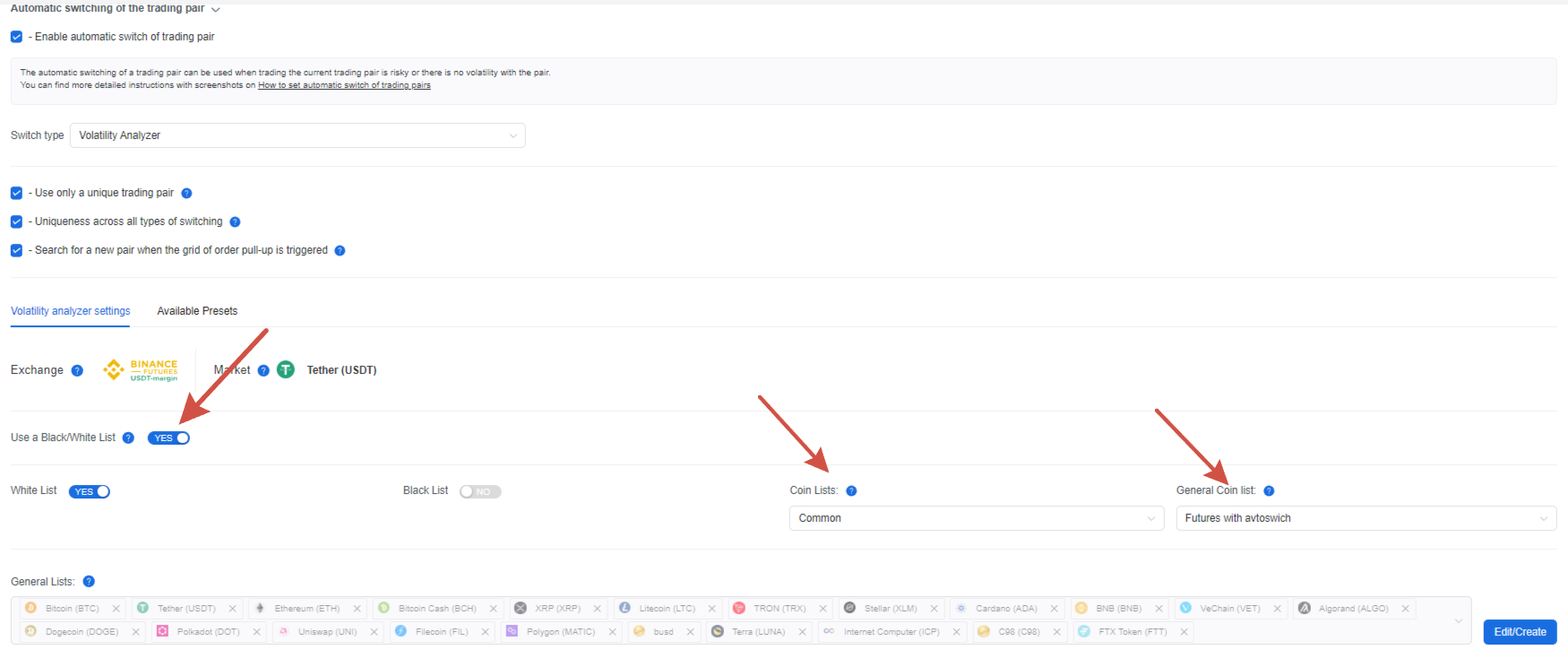Remove Uniswap (UNI) tag from list

point(374,632)
